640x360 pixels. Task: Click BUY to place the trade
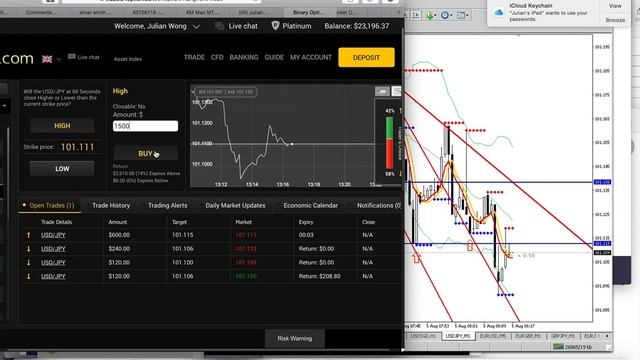(145, 153)
